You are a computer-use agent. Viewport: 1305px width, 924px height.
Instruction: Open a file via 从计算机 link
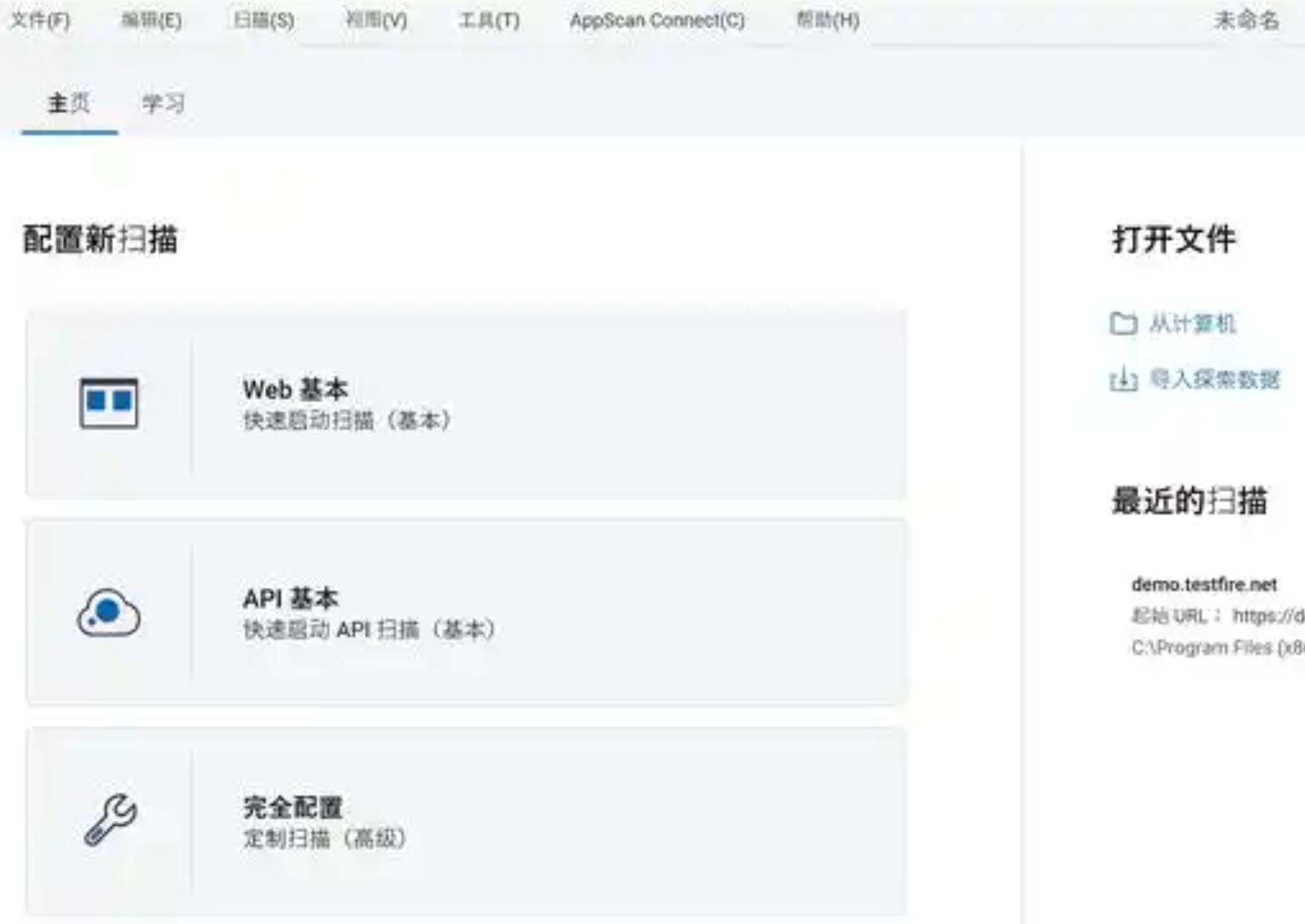coord(1193,324)
